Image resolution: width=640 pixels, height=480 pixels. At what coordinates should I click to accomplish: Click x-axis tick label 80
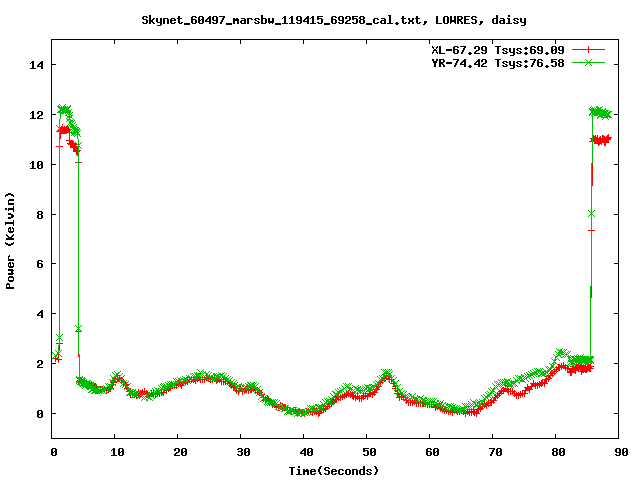pos(558,452)
